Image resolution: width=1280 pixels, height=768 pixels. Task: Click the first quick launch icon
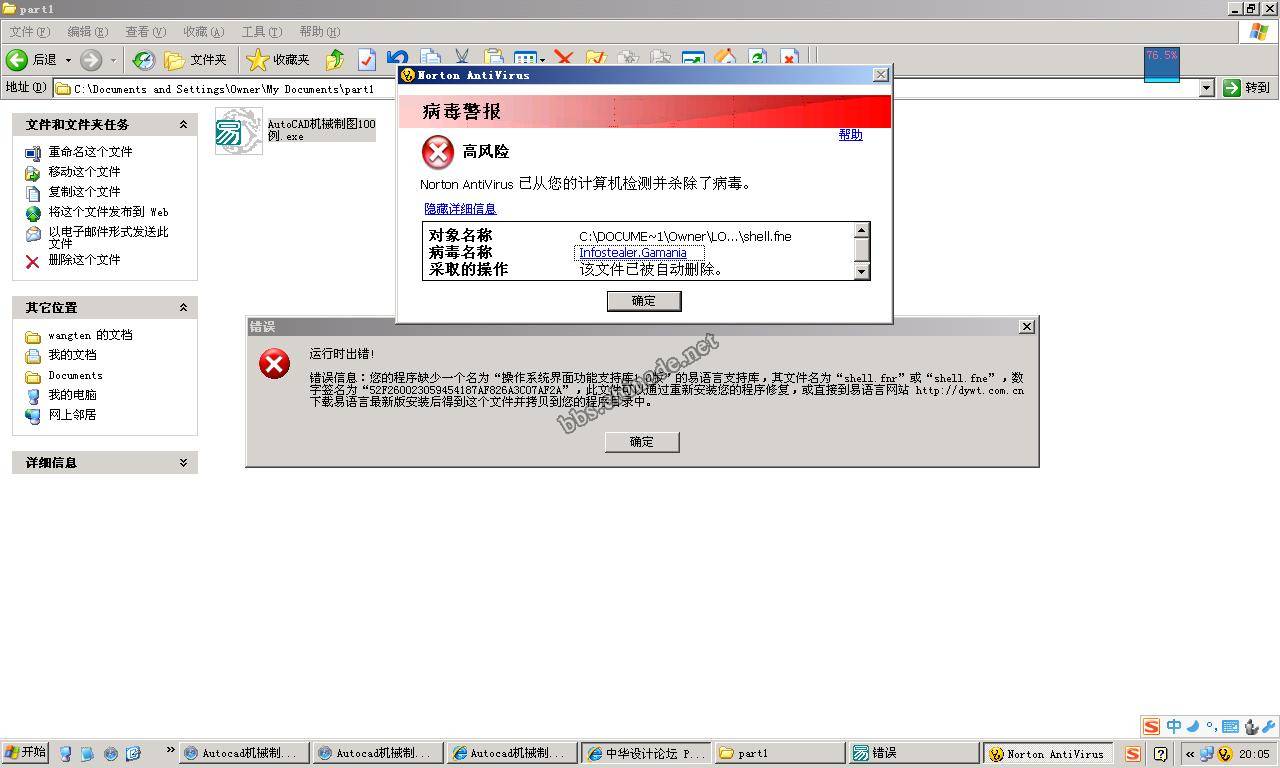(x=66, y=754)
